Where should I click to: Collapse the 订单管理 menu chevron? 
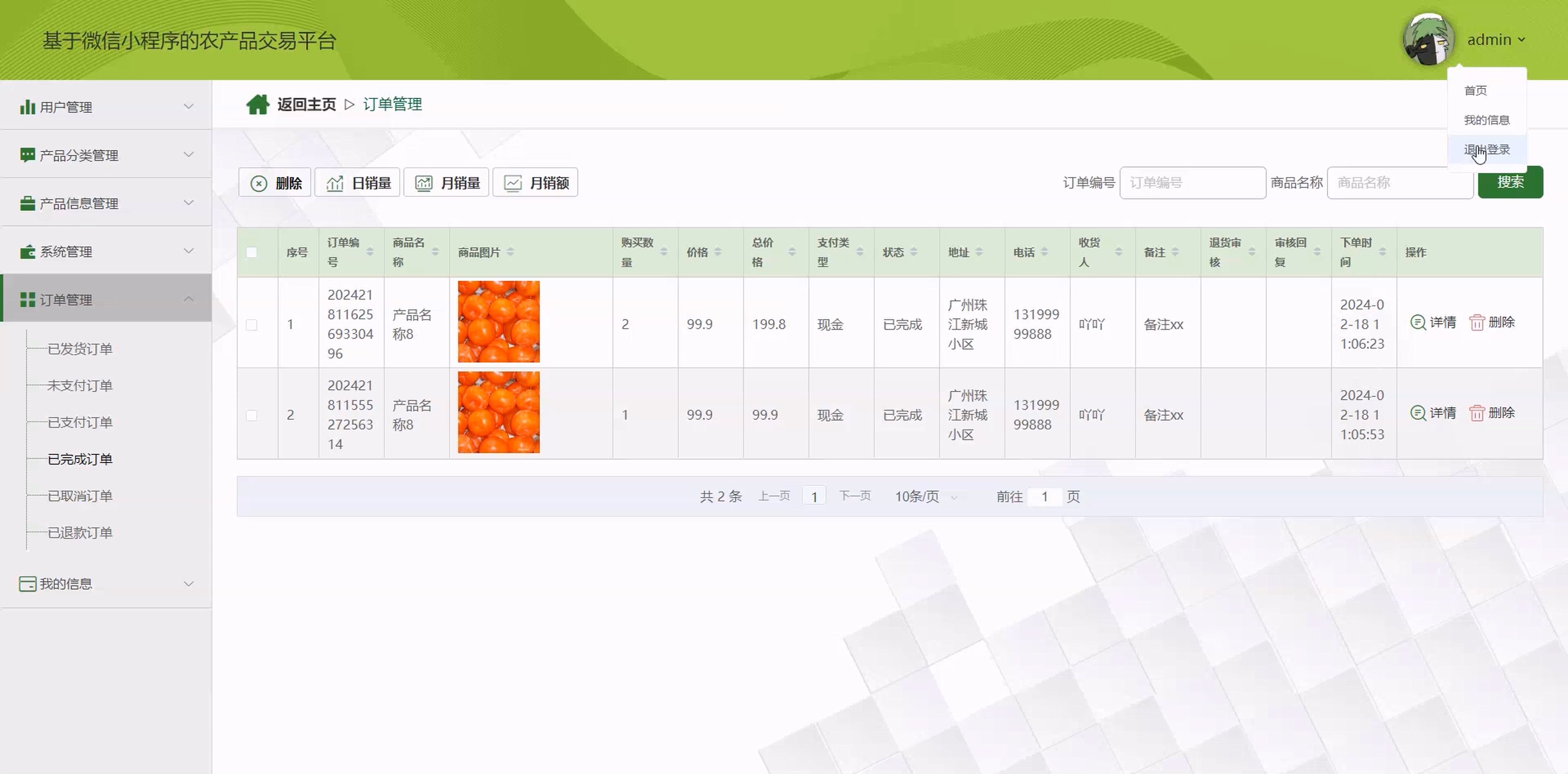189,299
